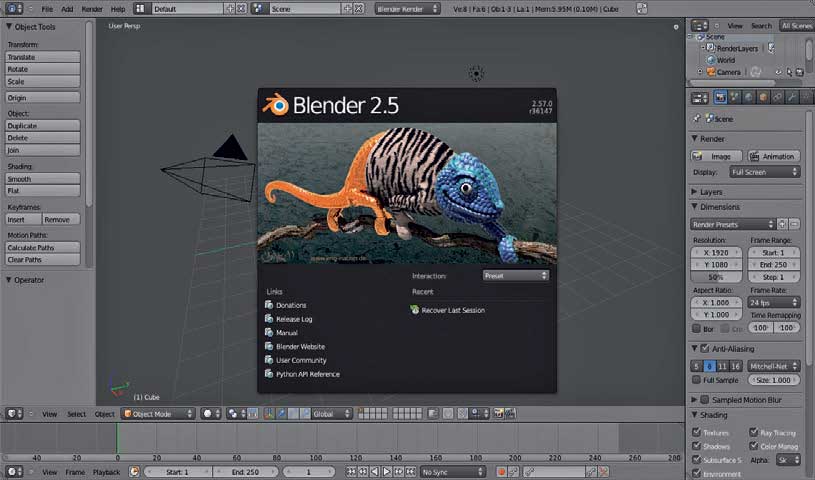The image size is (815, 480).
Task: Toggle the Subsurface Scattering checkbox
Action: pyautogui.click(x=696, y=460)
